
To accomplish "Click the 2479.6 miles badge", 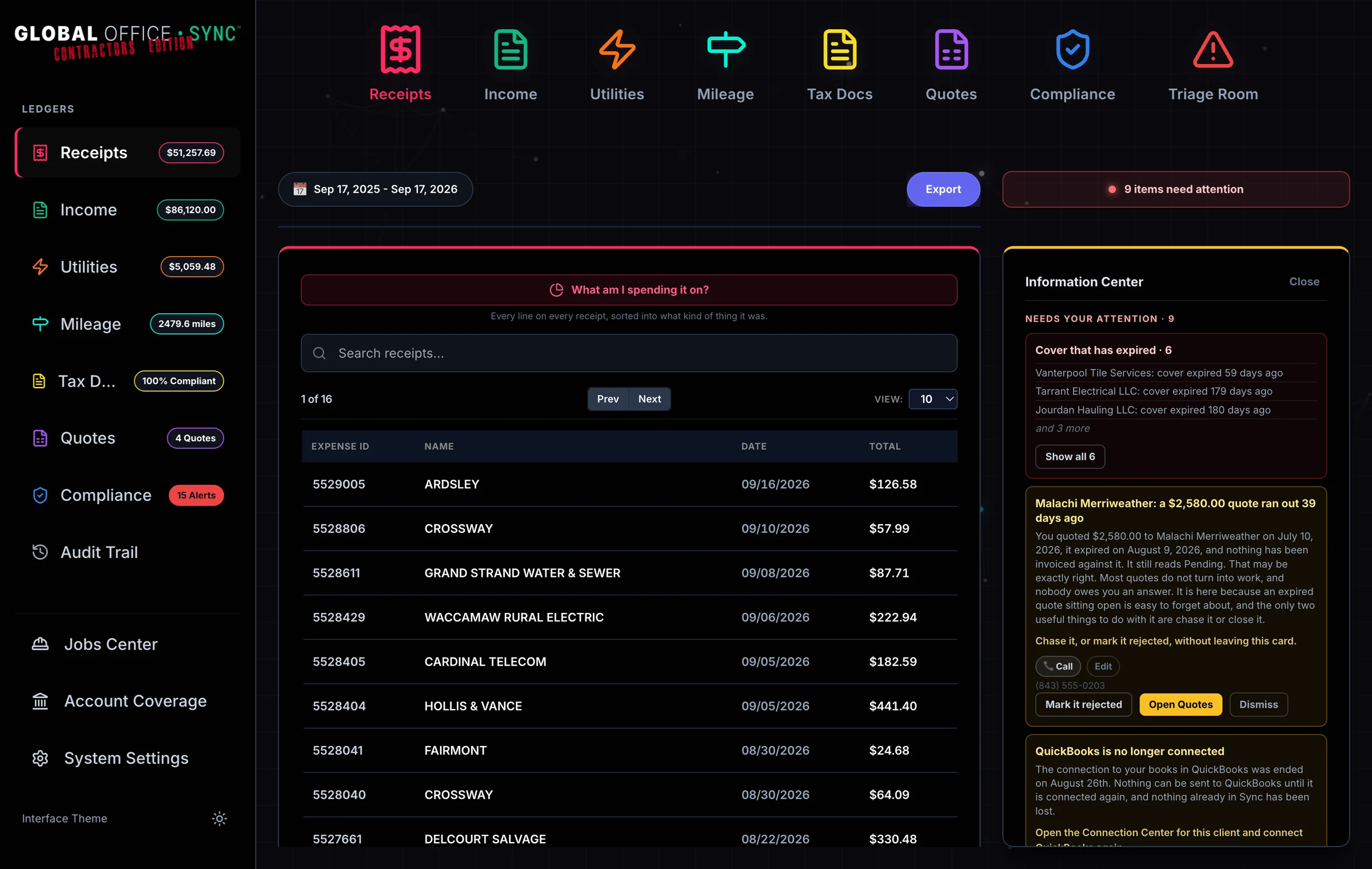I will point(187,324).
